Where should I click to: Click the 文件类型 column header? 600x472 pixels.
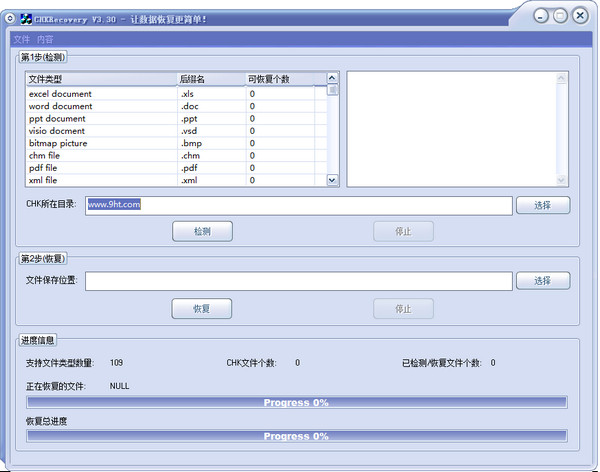[x=102, y=79]
